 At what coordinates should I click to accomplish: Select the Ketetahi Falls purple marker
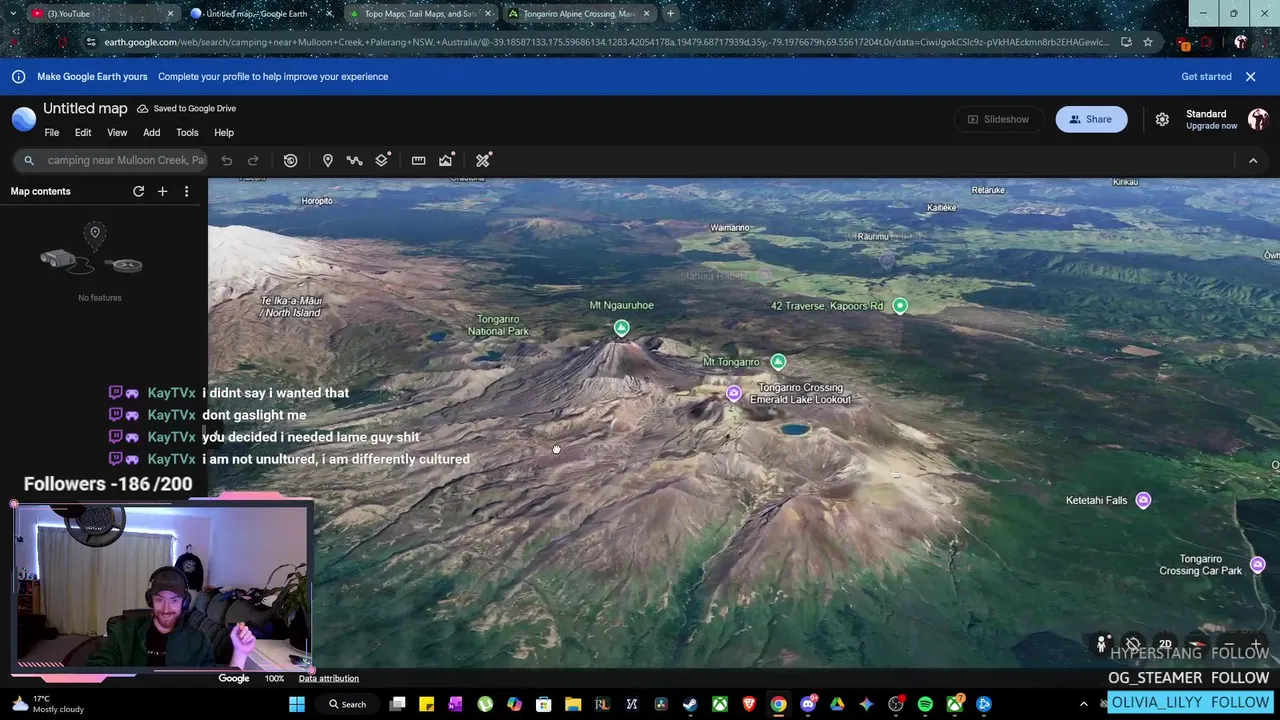coord(1143,500)
